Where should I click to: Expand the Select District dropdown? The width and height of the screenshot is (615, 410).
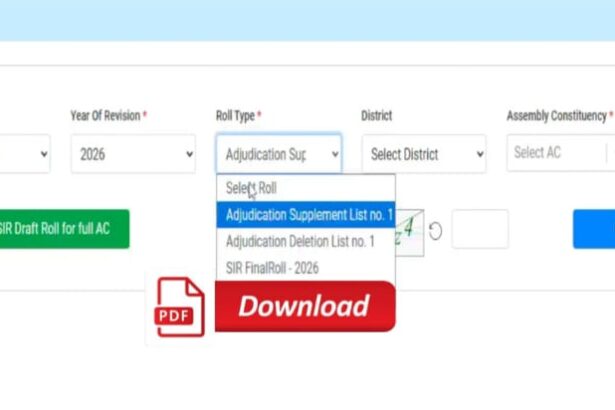point(423,154)
